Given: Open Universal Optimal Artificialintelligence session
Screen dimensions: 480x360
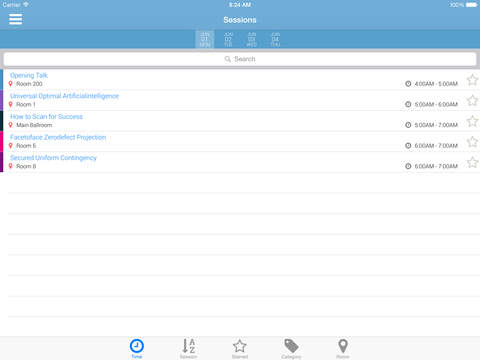Looking at the screenshot, I should point(65,96).
